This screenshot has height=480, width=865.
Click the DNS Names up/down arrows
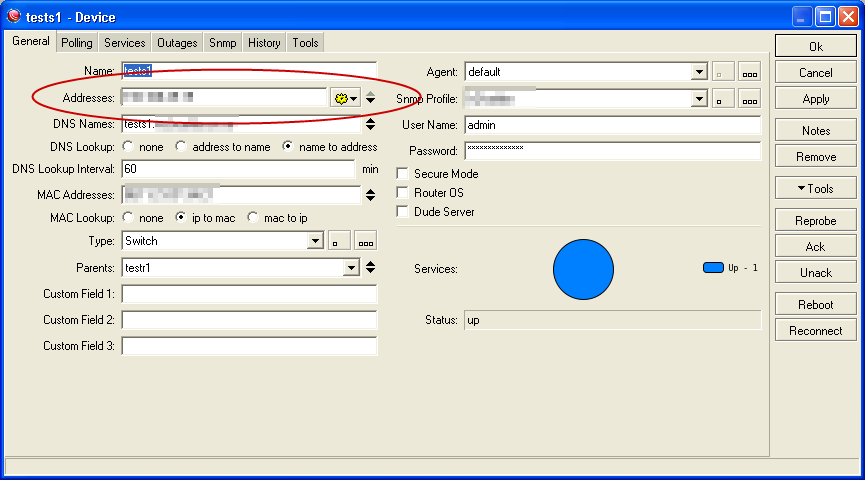(371, 124)
